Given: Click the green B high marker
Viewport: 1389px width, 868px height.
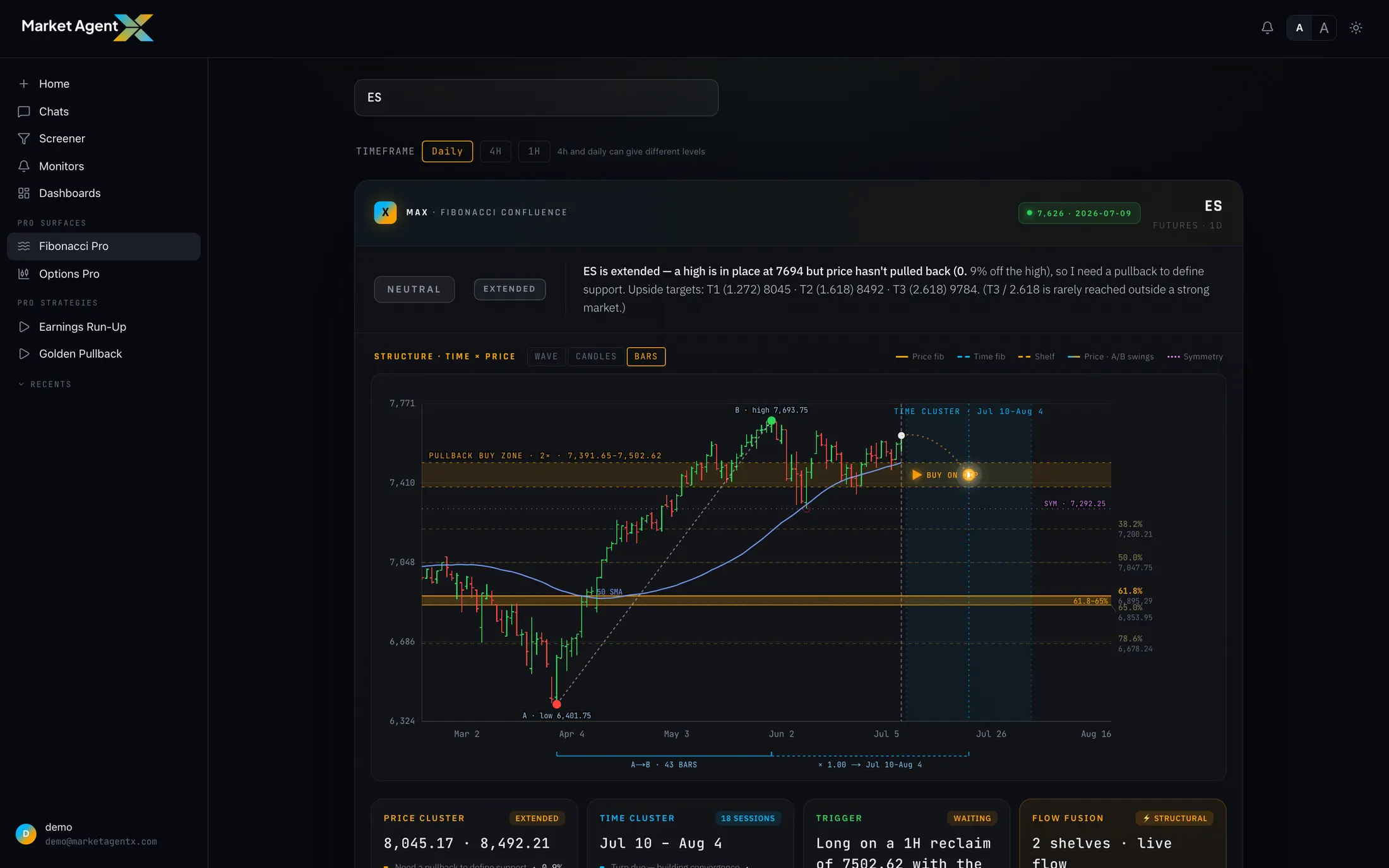Looking at the screenshot, I should tap(771, 421).
